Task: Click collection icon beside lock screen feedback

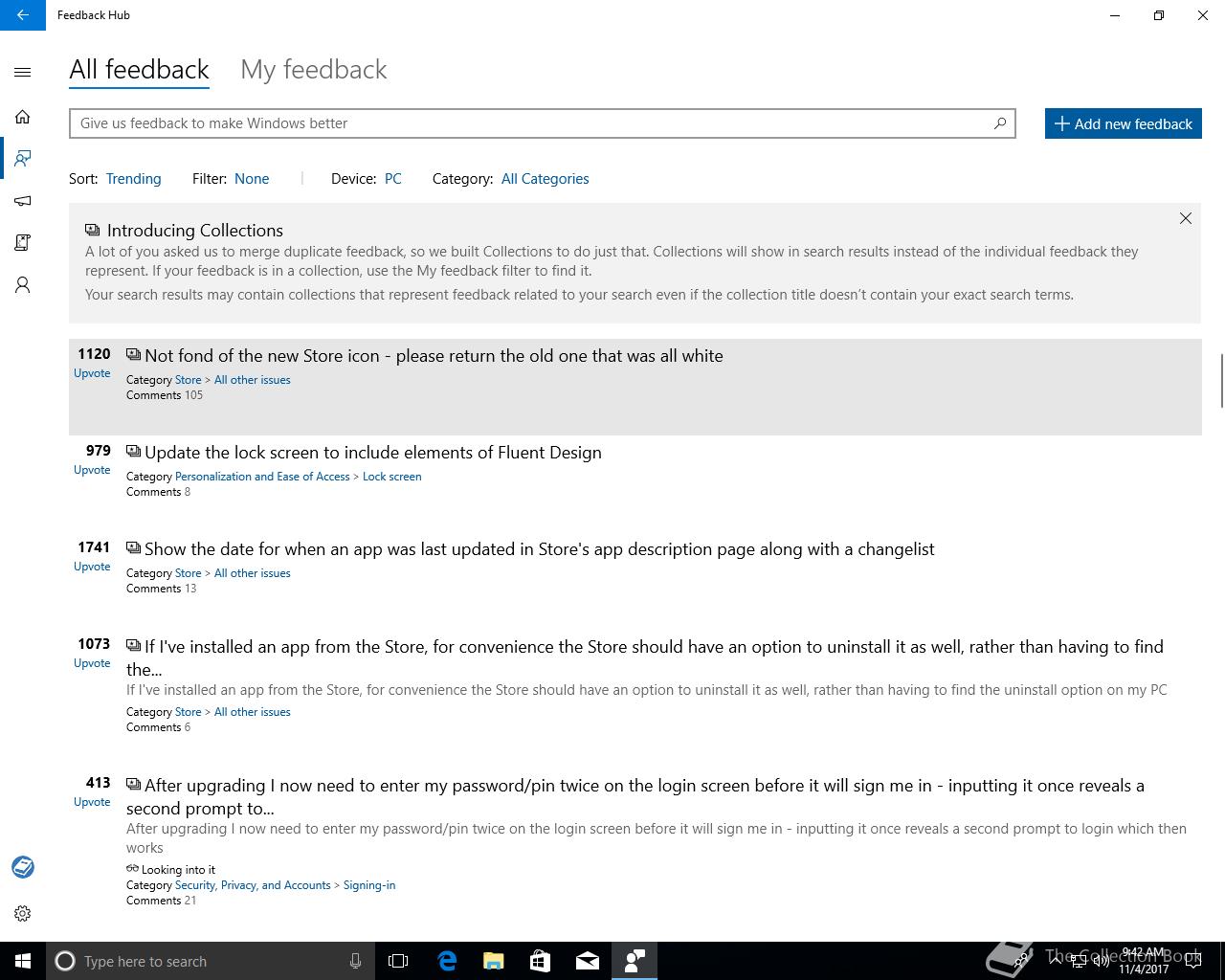Action: tap(133, 452)
